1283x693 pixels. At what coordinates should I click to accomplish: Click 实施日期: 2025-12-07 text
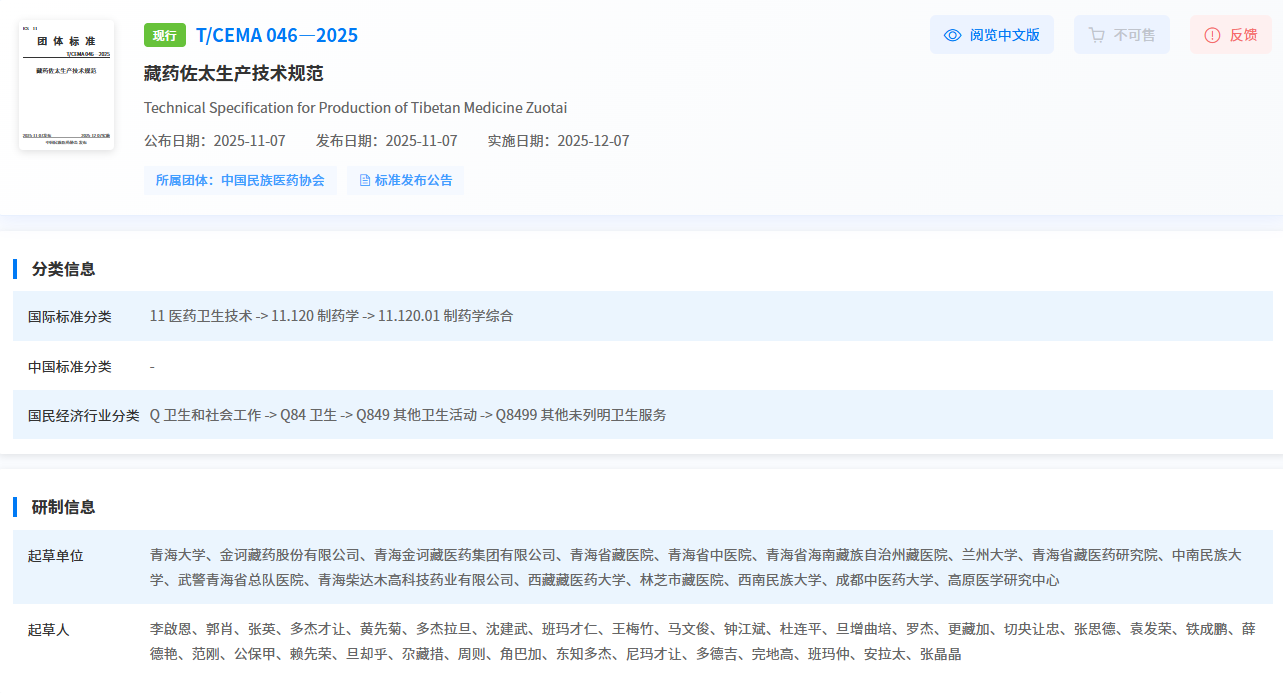pyautogui.click(x=559, y=141)
